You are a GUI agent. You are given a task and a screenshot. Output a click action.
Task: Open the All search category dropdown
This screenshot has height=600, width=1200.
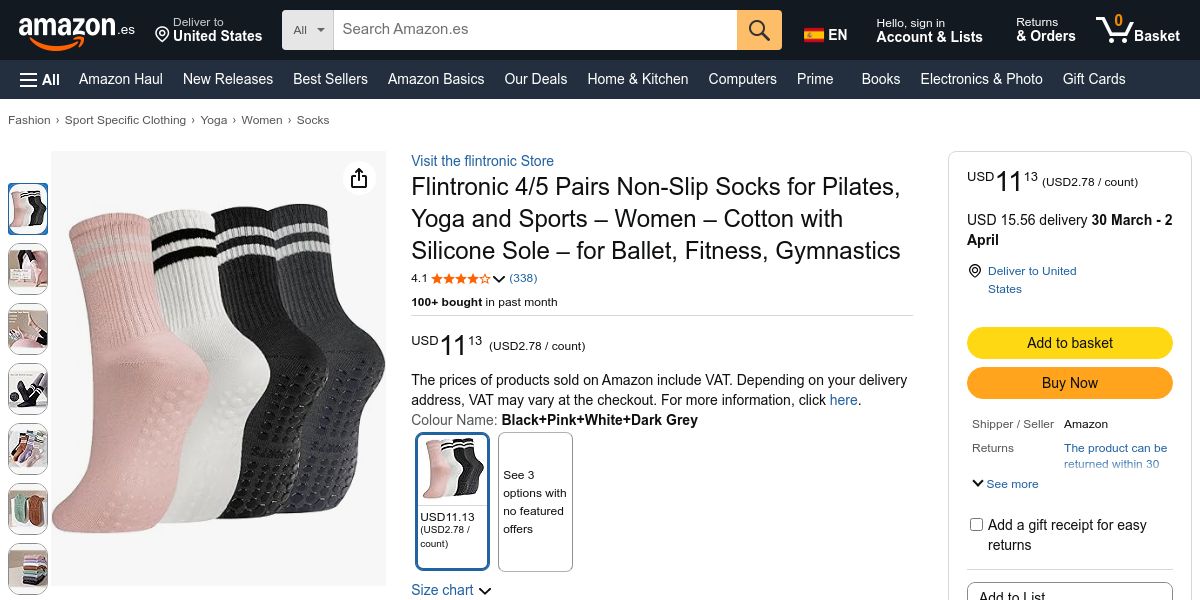308,30
